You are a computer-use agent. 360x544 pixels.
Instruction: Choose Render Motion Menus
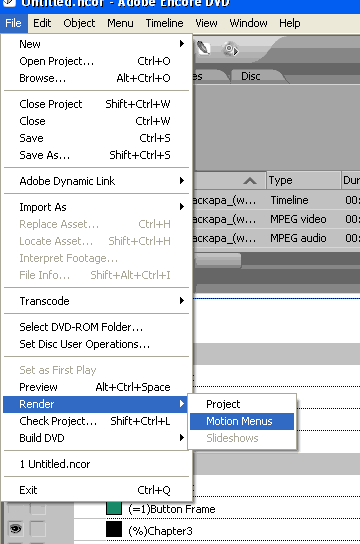(x=242, y=421)
